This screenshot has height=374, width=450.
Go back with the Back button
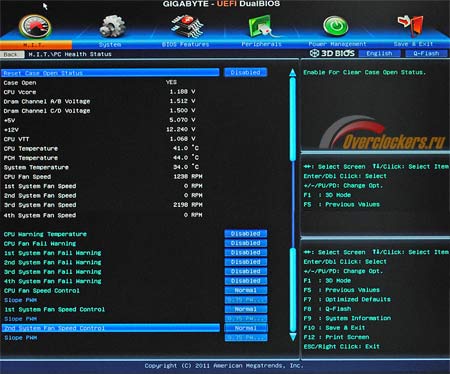pyautogui.click(x=12, y=54)
